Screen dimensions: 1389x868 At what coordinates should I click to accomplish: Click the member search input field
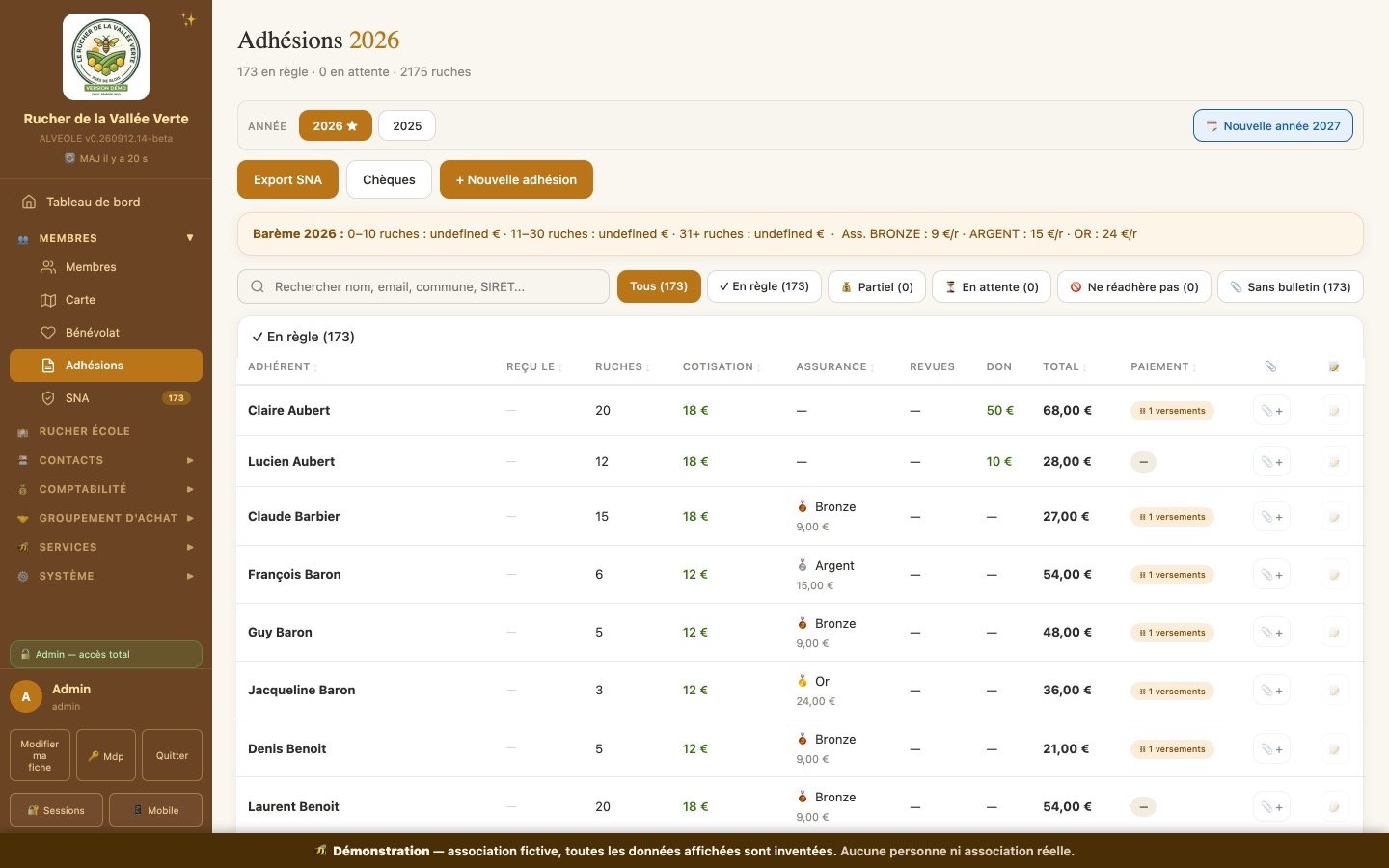tap(423, 286)
